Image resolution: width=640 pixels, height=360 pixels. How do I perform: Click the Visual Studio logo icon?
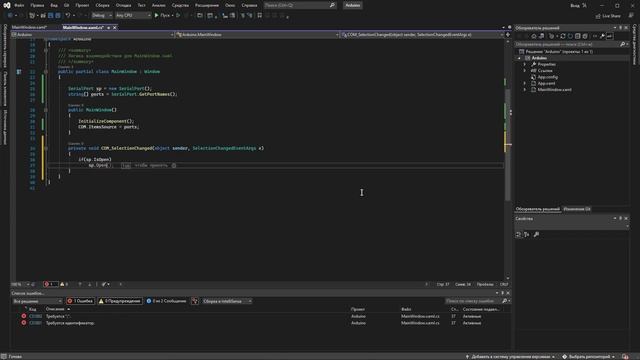[x=7, y=5]
